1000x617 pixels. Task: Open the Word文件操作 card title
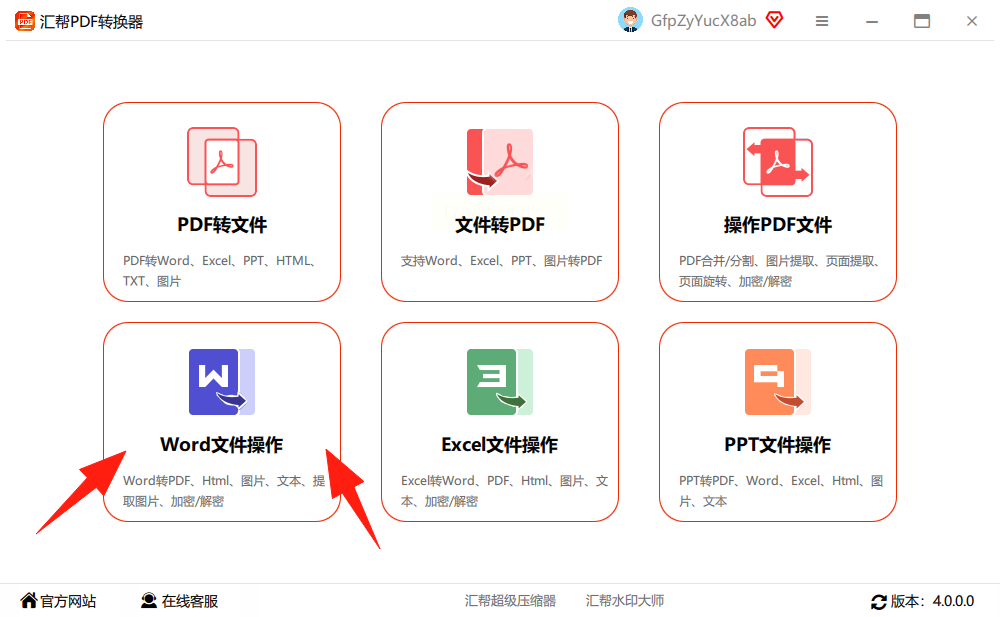pyautogui.click(x=221, y=445)
